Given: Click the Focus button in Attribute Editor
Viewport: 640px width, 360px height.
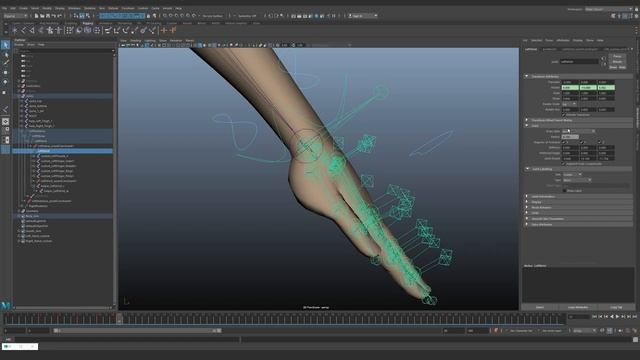Looking at the screenshot, I should pos(617,56).
